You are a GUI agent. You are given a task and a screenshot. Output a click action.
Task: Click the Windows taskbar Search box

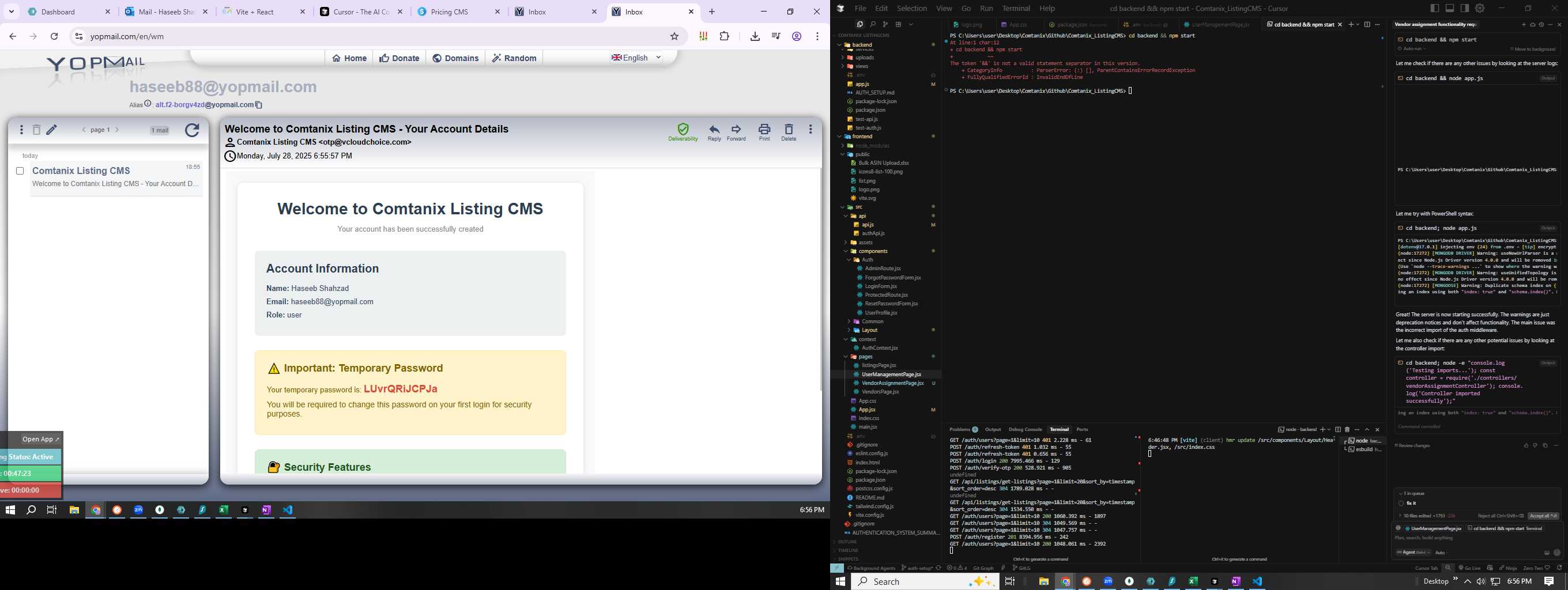924,581
